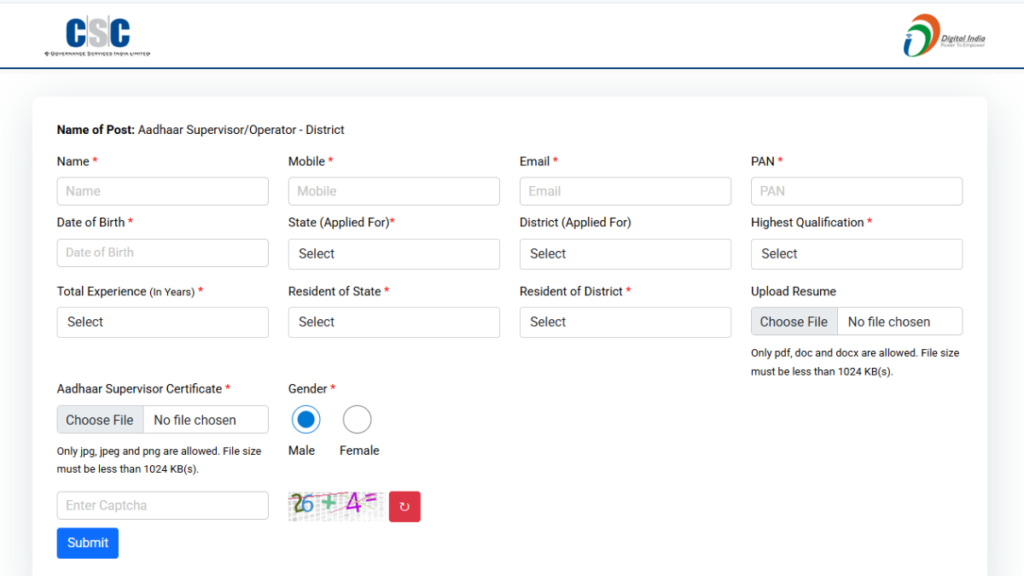Screen dimensions: 1024x576
Task: Click the PAN text field
Action: (x=856, y=191)
